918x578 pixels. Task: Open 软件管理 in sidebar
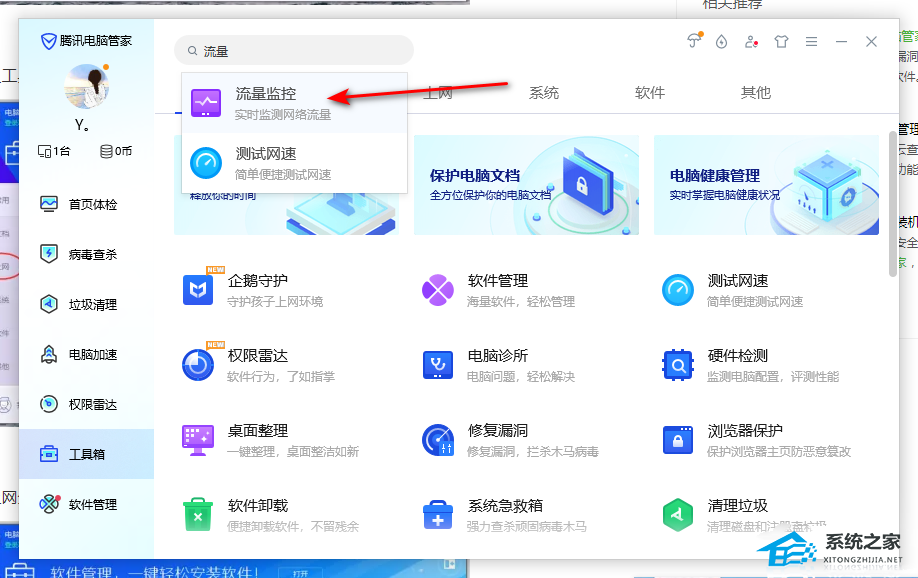[87, 504]
